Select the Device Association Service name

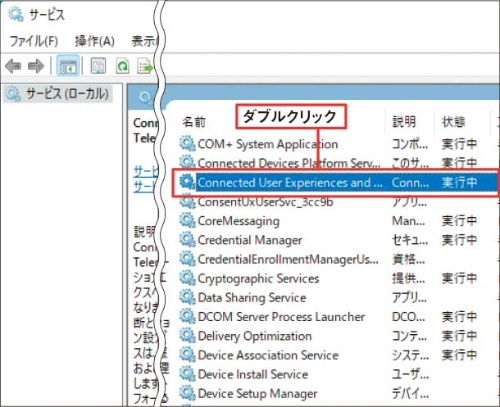268,355
